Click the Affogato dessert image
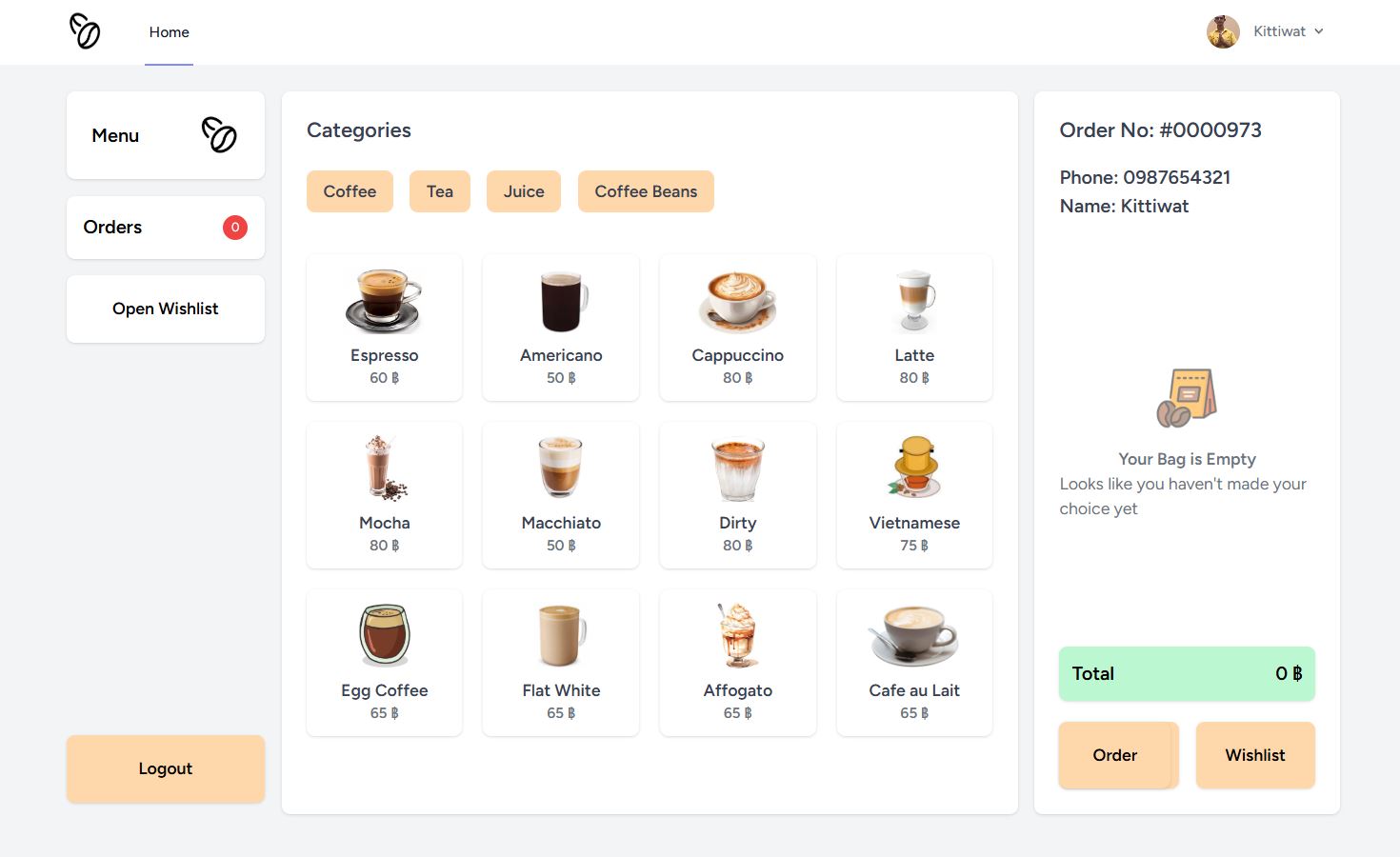This screenshot has width=1400, height=857. (737, 634)
